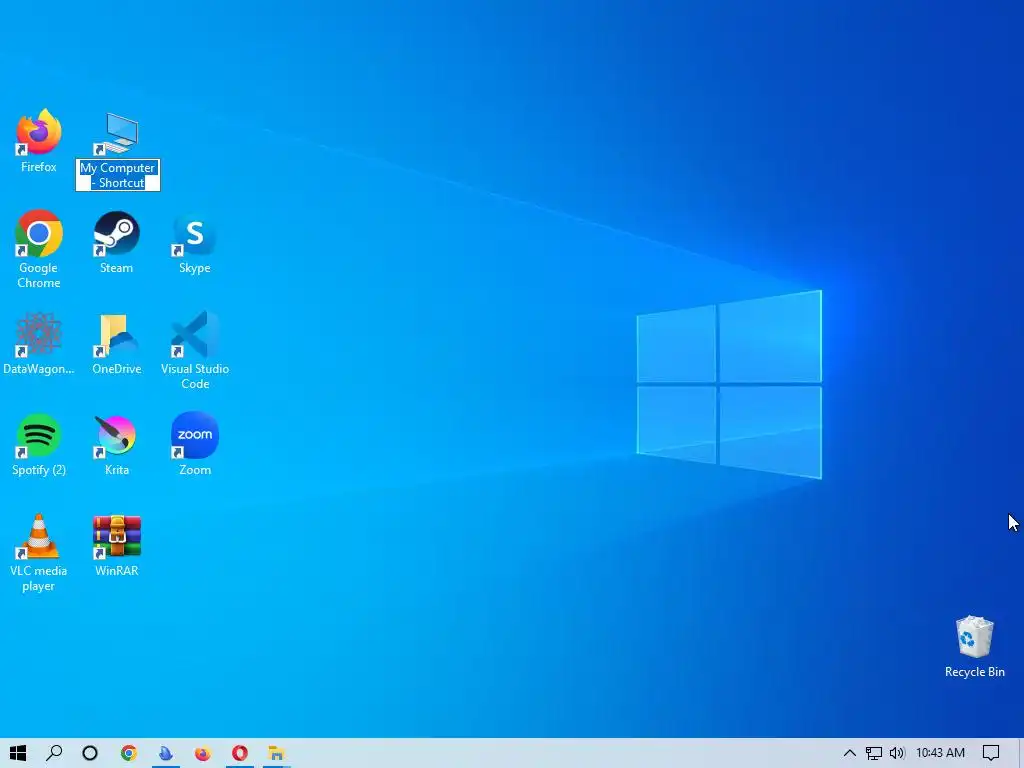Show hidden system tray icons
The width and height of the screenshot is (1024, 768).
[x=850, y=753]
